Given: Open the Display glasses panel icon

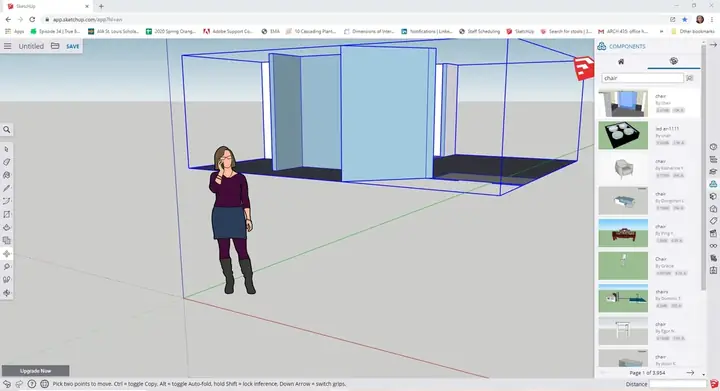Looking at the screenshot, I should tap(713, 246).
